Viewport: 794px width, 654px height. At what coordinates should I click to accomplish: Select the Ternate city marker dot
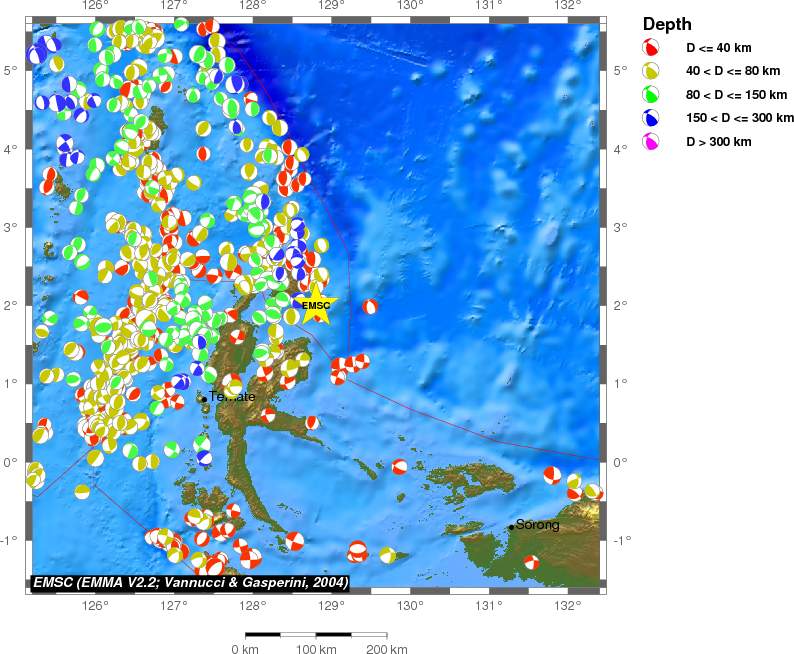pyautogui.click(x=203, y=399)
